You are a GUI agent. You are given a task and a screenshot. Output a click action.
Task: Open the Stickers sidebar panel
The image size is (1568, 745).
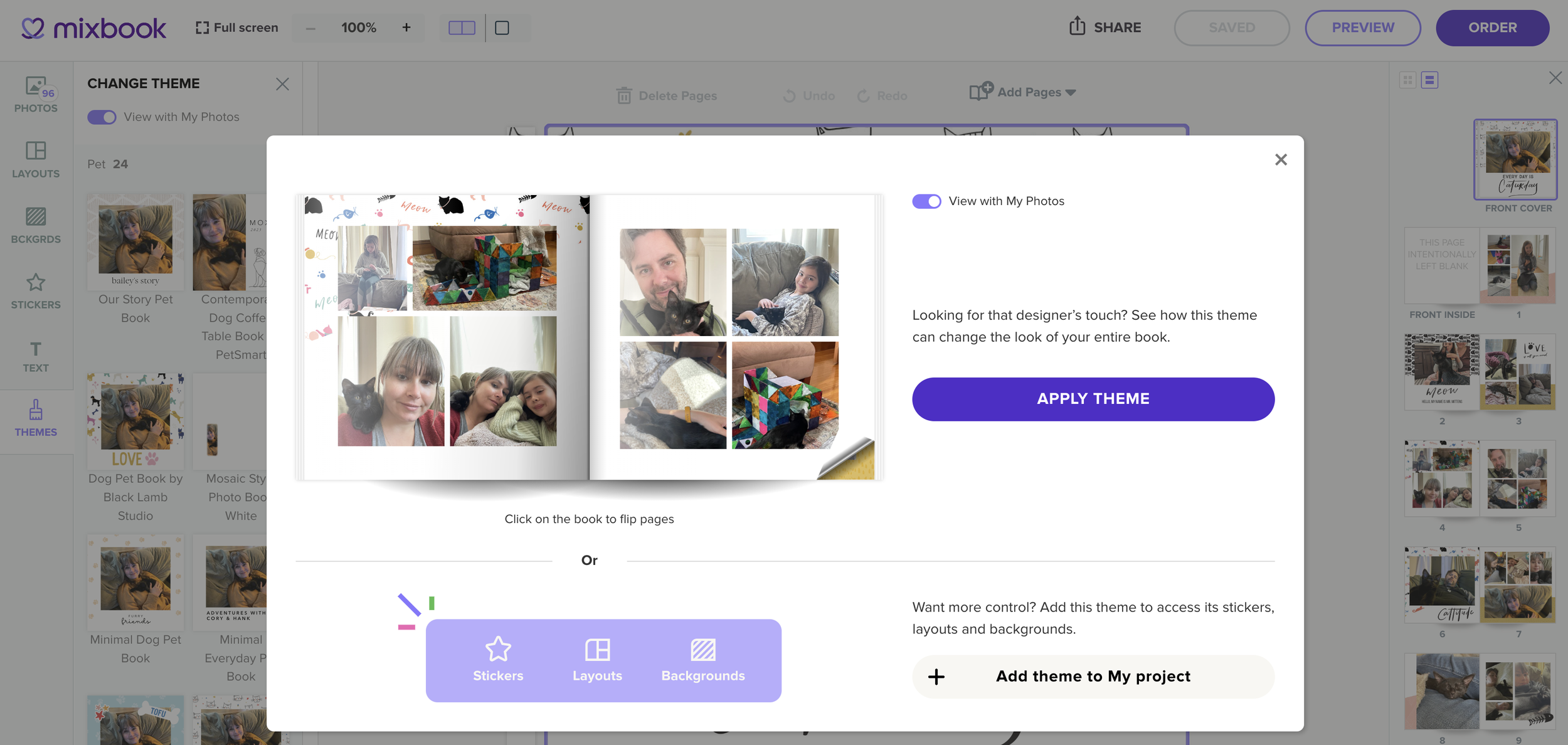[36, 291]
